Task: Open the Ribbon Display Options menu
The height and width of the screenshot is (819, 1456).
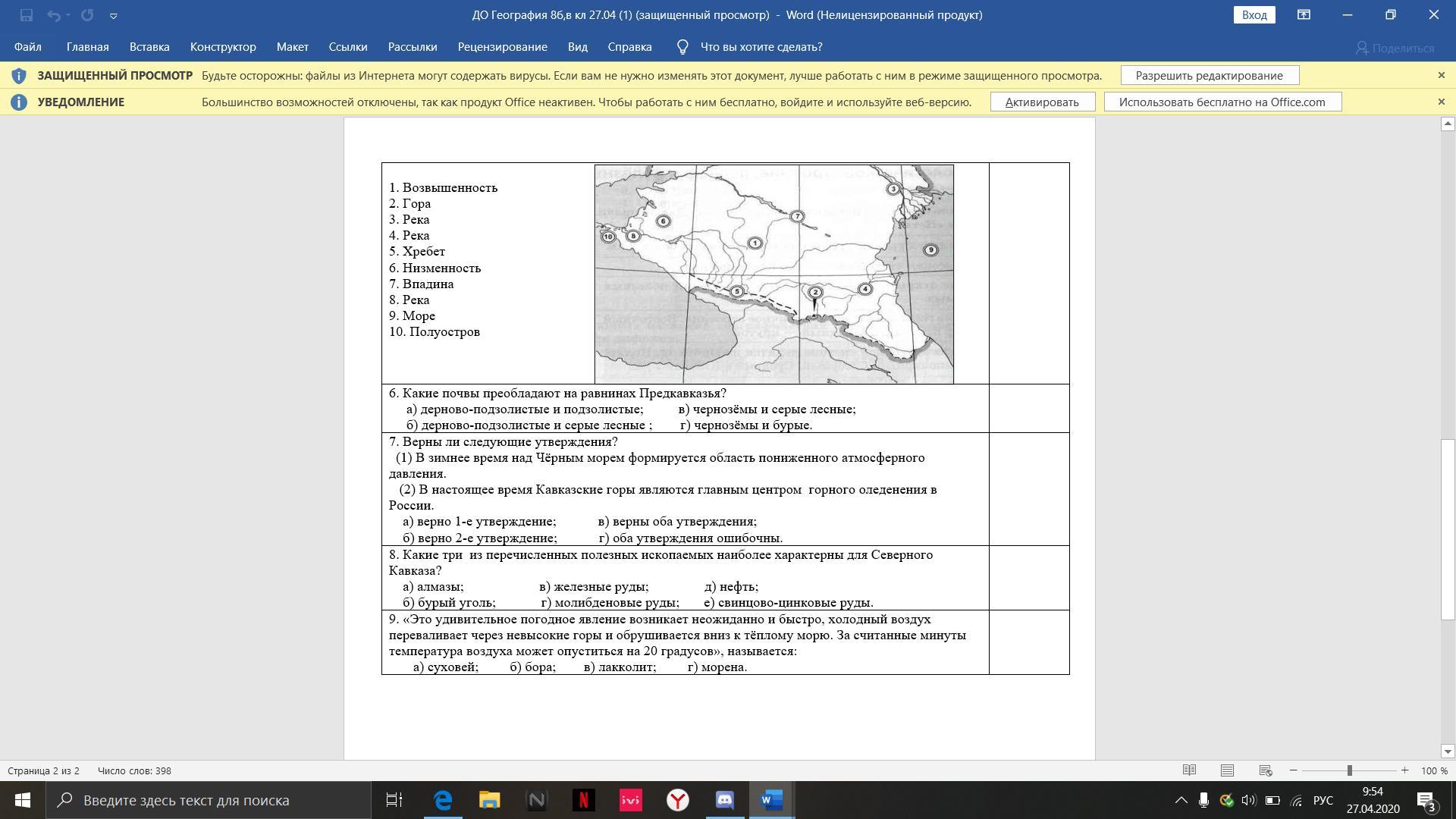Action: (1304, 14)
